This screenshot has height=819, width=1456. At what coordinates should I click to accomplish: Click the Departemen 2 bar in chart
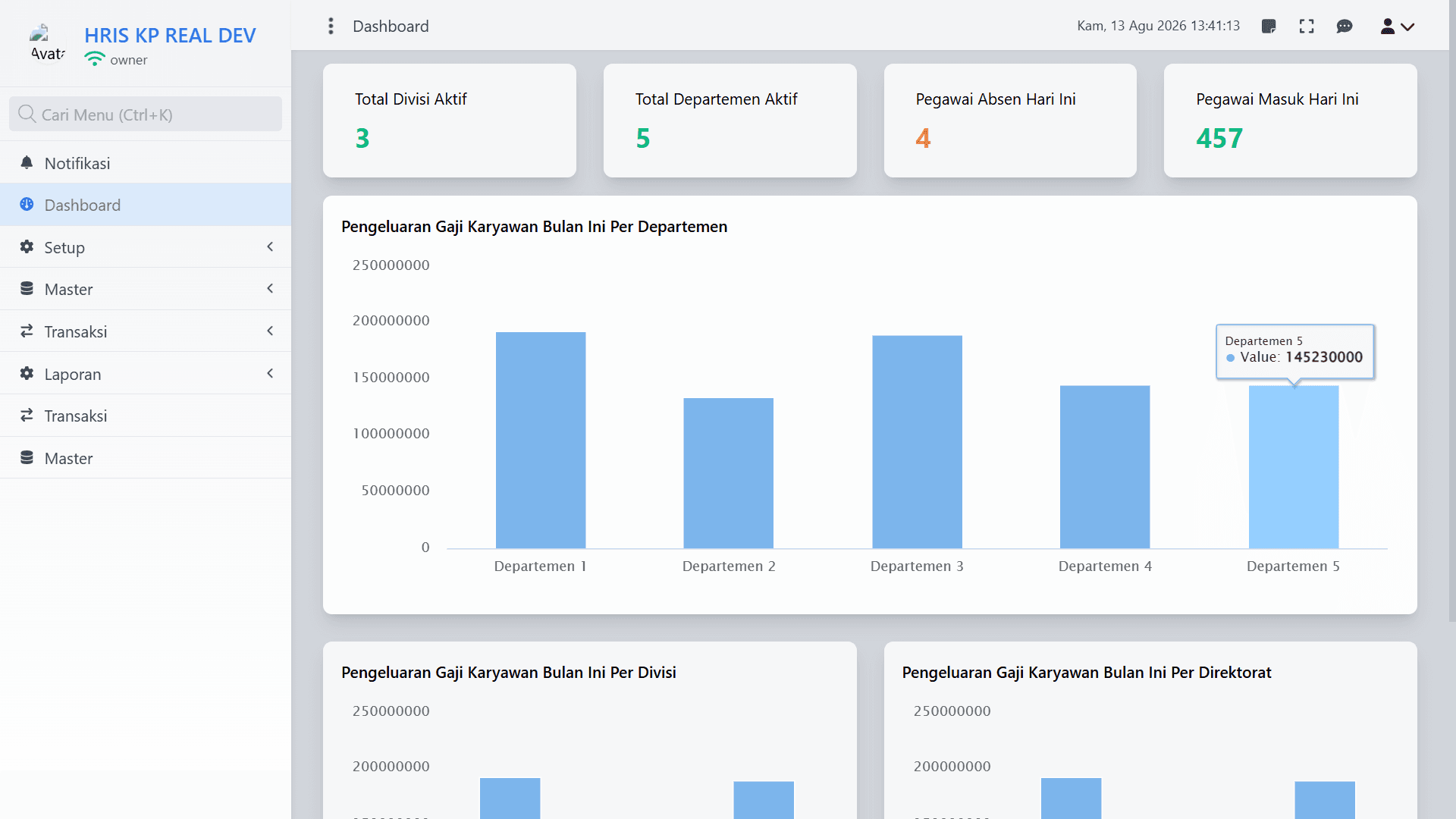[729, 473]
